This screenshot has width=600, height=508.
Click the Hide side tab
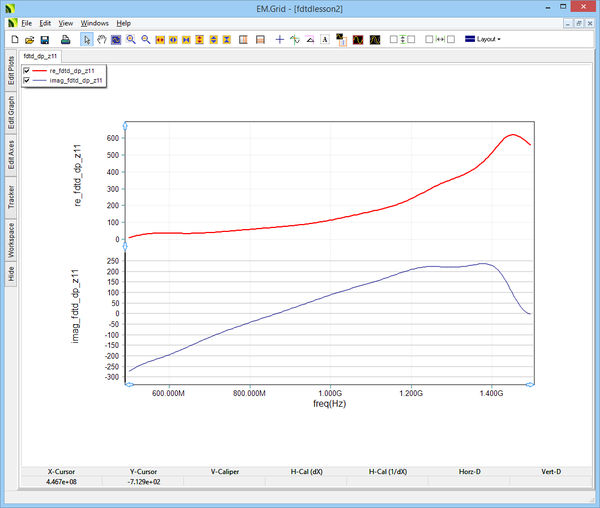11,274
